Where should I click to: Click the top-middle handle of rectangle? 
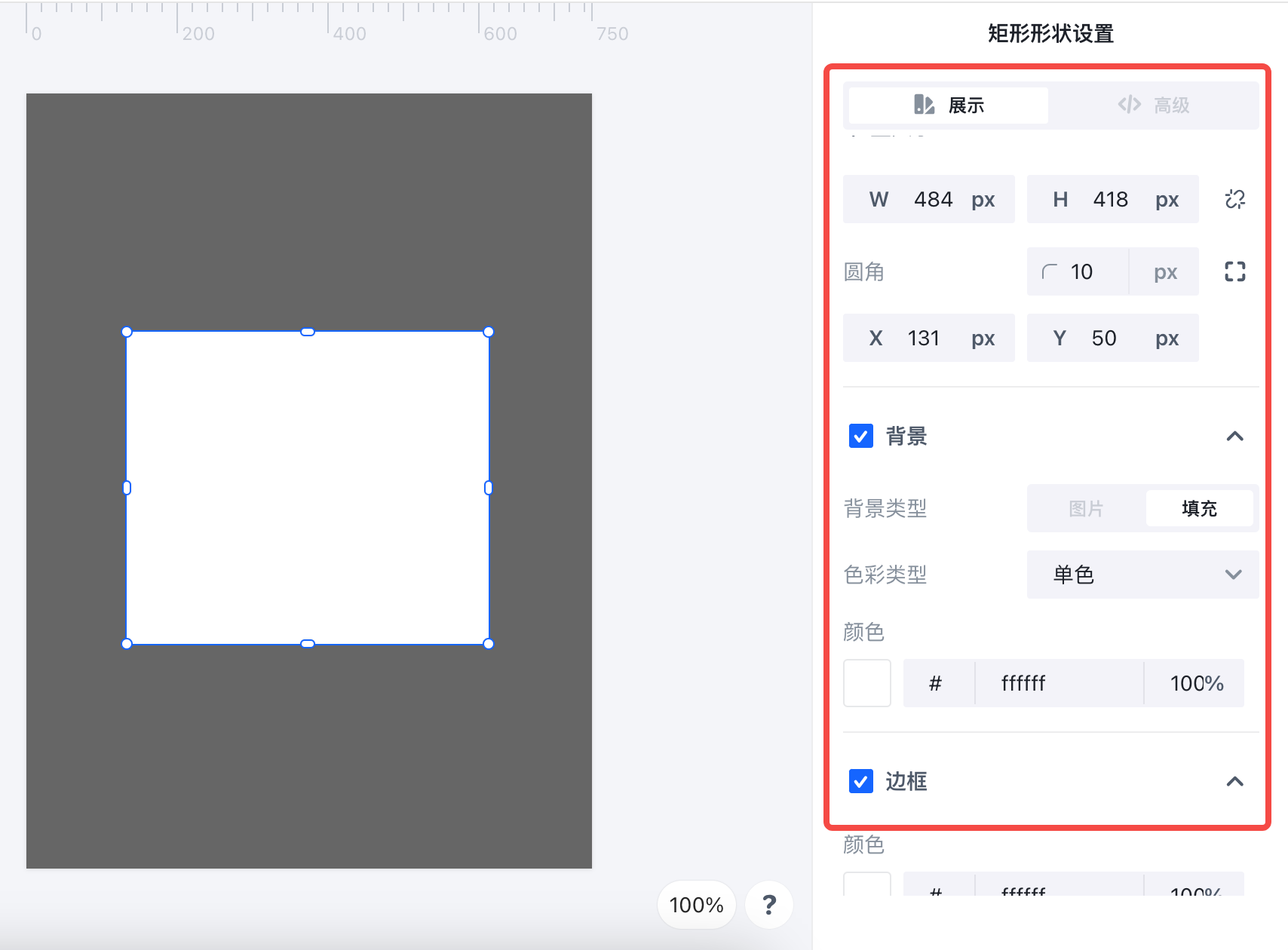click(308, 332)
